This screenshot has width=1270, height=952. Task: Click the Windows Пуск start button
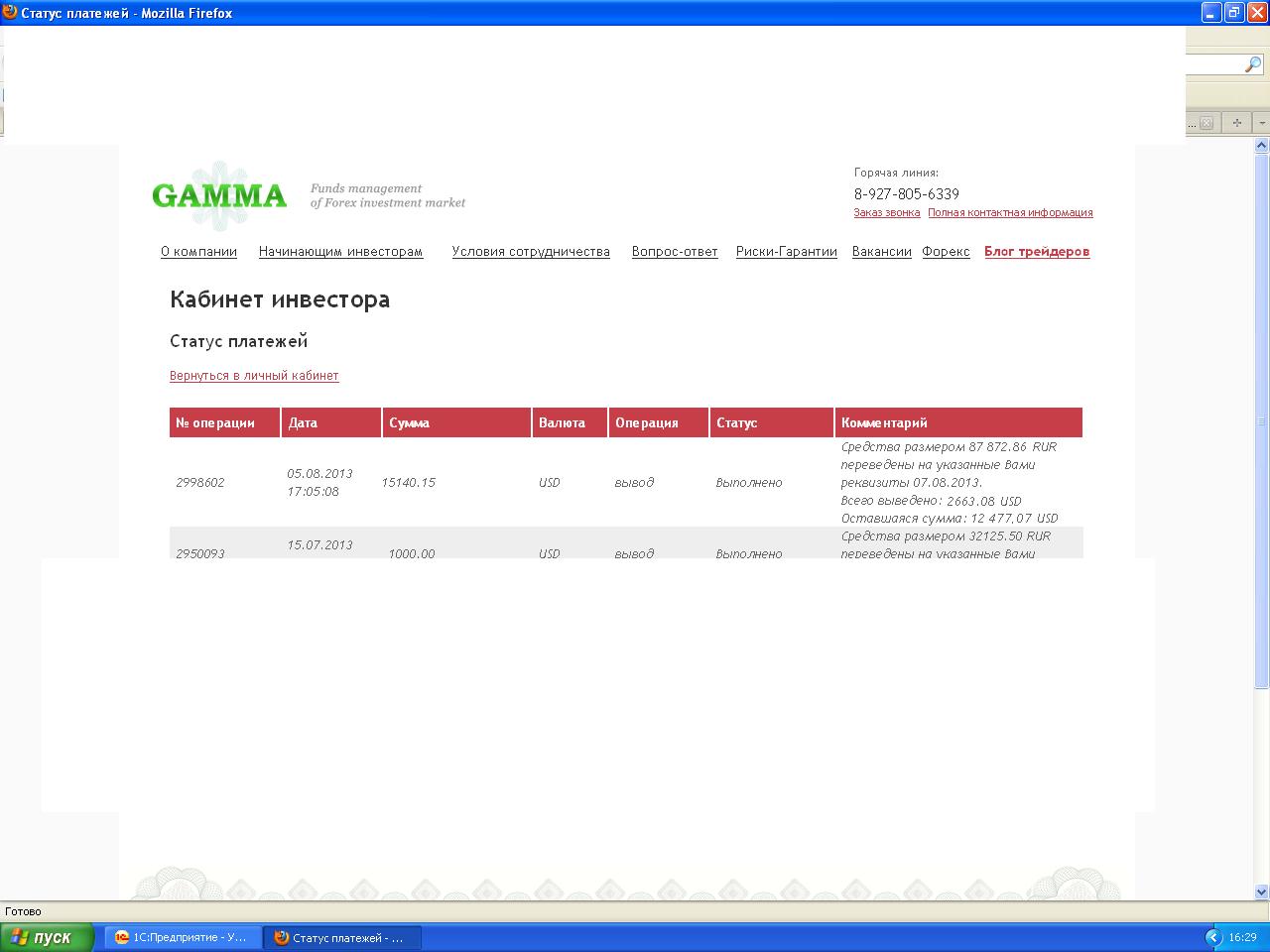point(47,937)
